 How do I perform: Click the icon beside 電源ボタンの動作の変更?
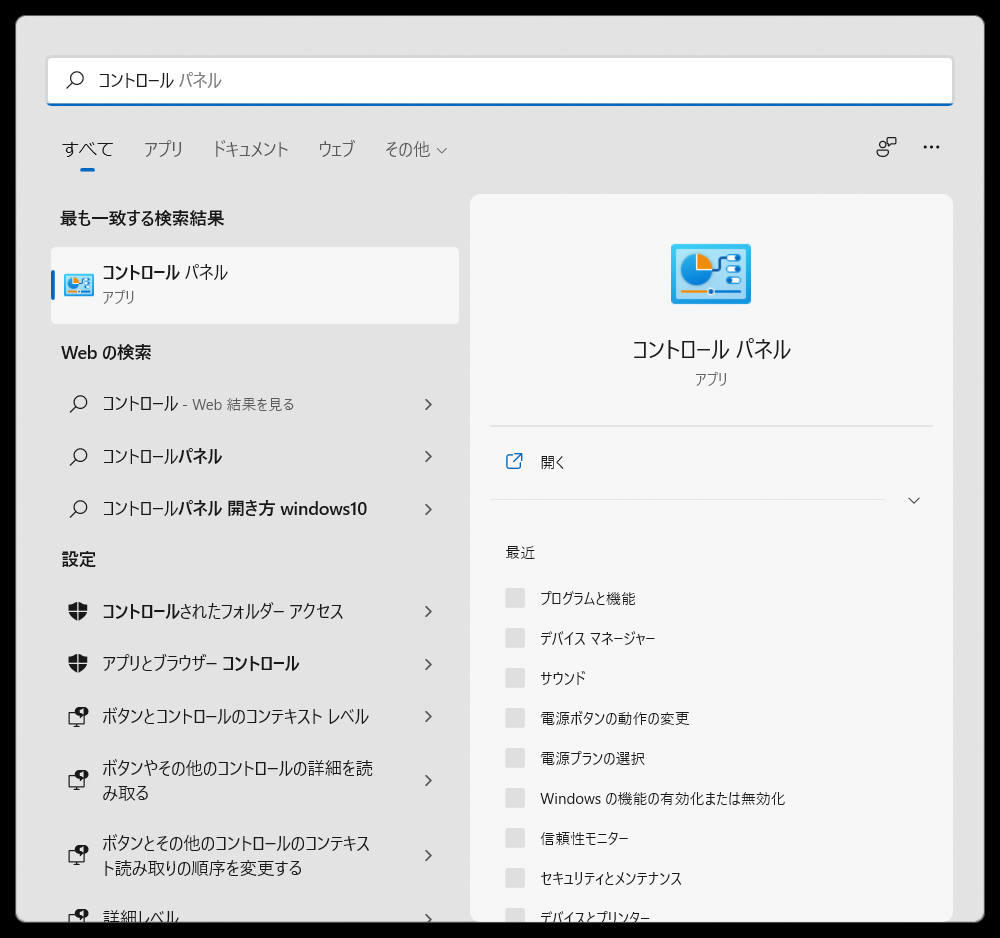(x=515, y=718)
